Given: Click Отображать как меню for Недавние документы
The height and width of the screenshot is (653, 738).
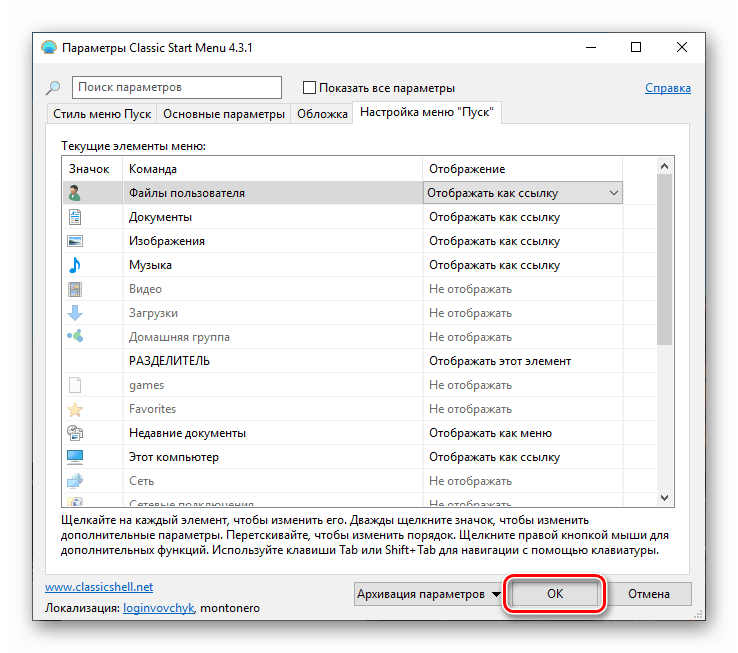Looking at the screenshot, I should click(x=490, y=433).
